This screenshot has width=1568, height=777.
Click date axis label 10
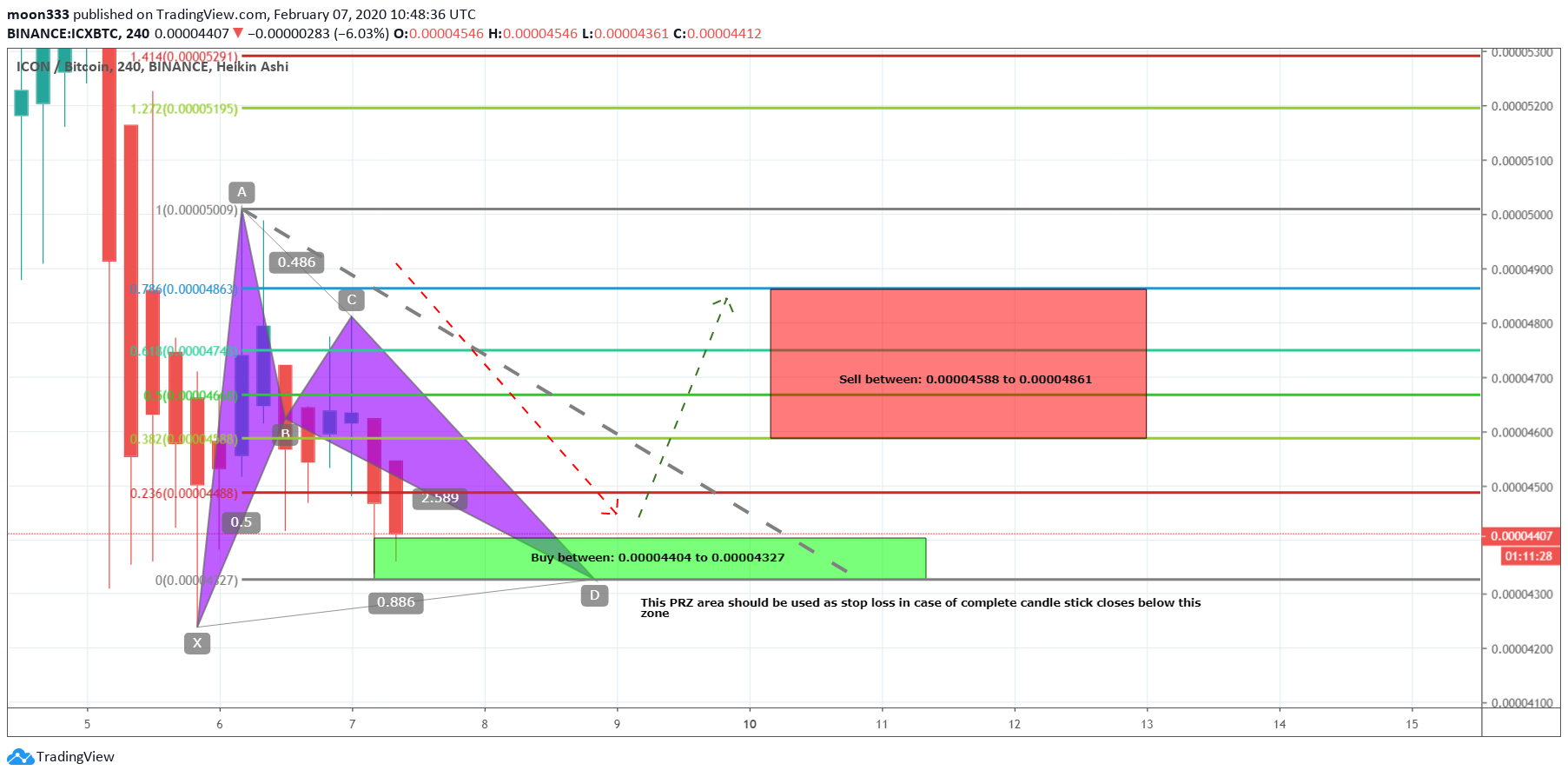pyautogui.click(x=750, y=724)
